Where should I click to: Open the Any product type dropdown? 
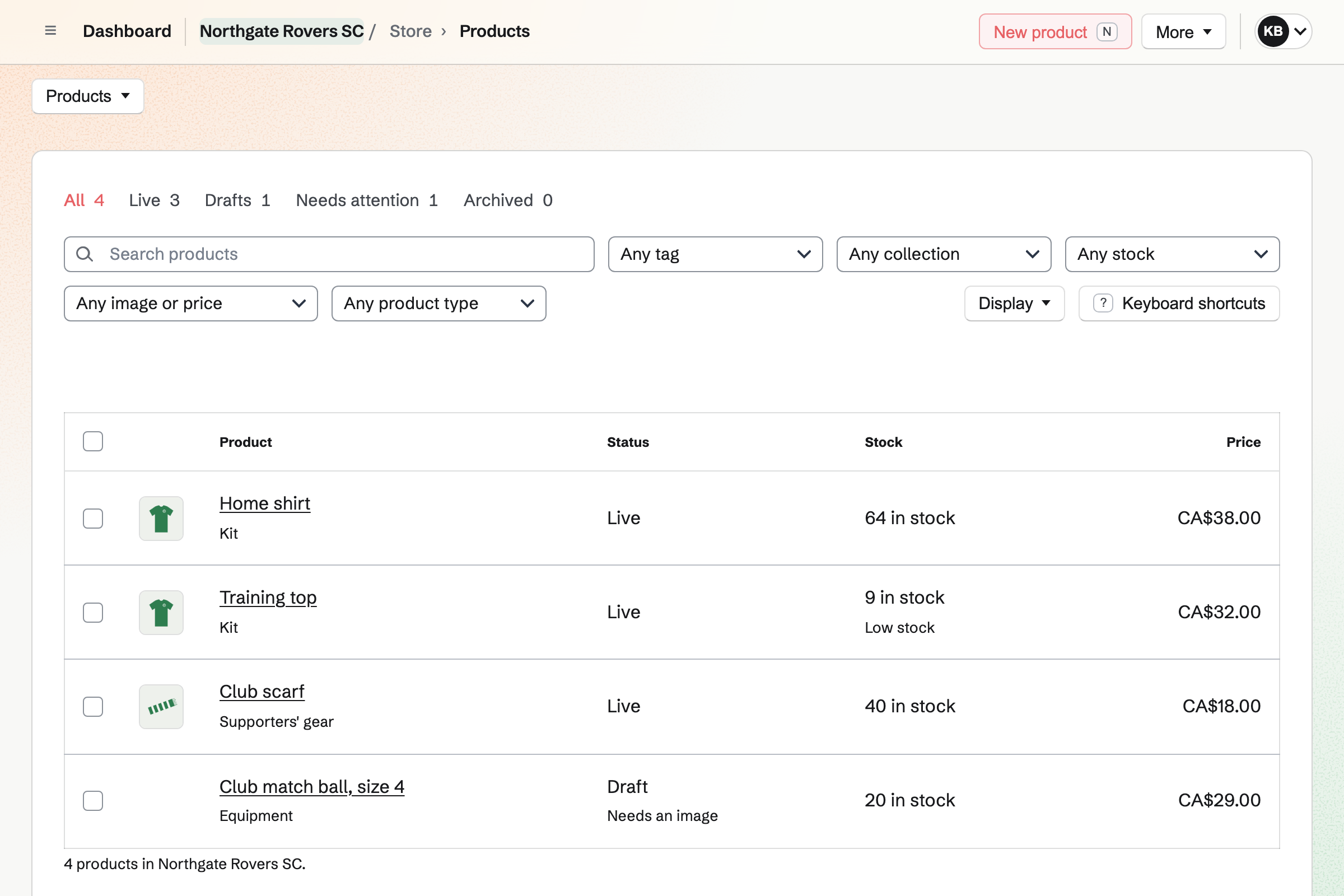[x=439, y=304]
